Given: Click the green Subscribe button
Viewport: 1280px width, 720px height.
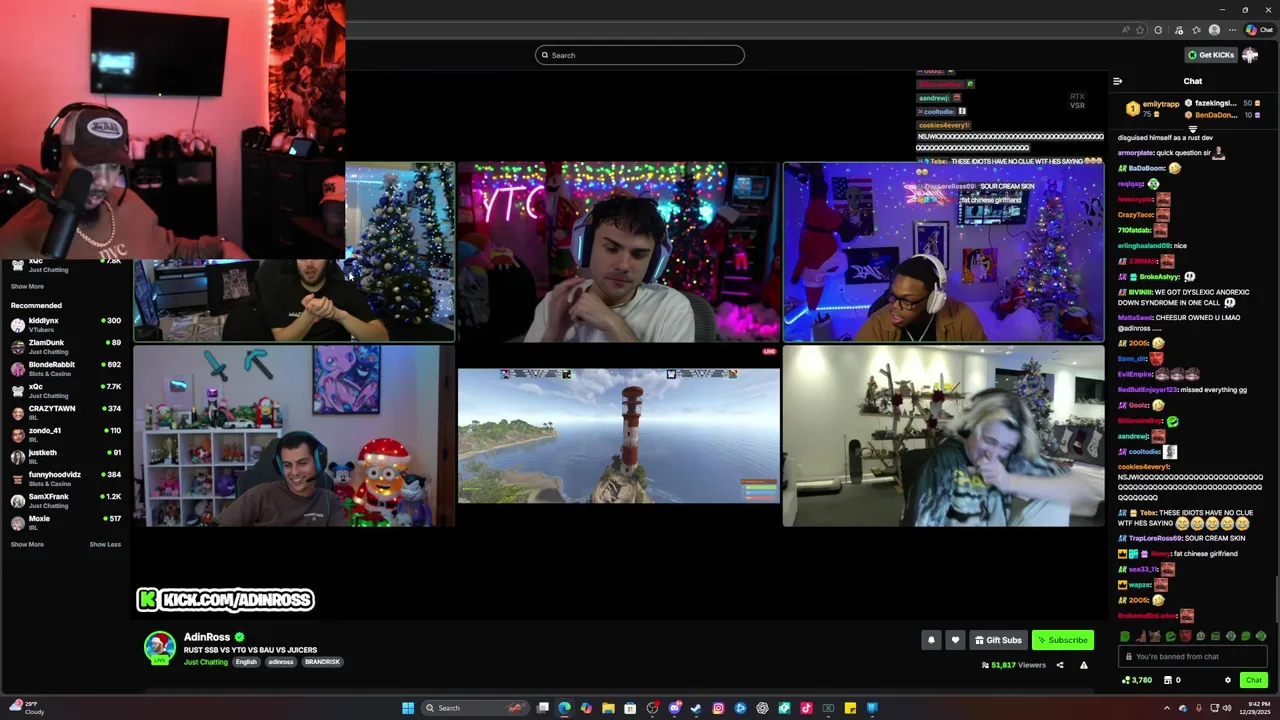Looking at the screenshot, I should click(x=1063, y=640).
